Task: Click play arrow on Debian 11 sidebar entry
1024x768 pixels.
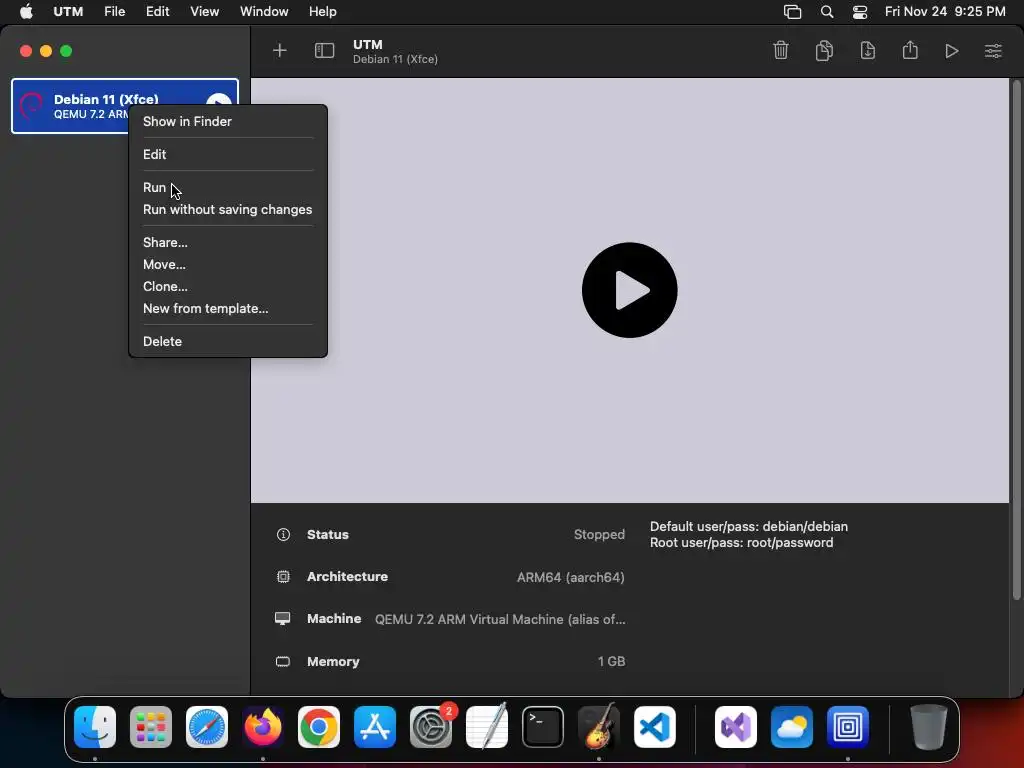Action: tap(219, 99)
